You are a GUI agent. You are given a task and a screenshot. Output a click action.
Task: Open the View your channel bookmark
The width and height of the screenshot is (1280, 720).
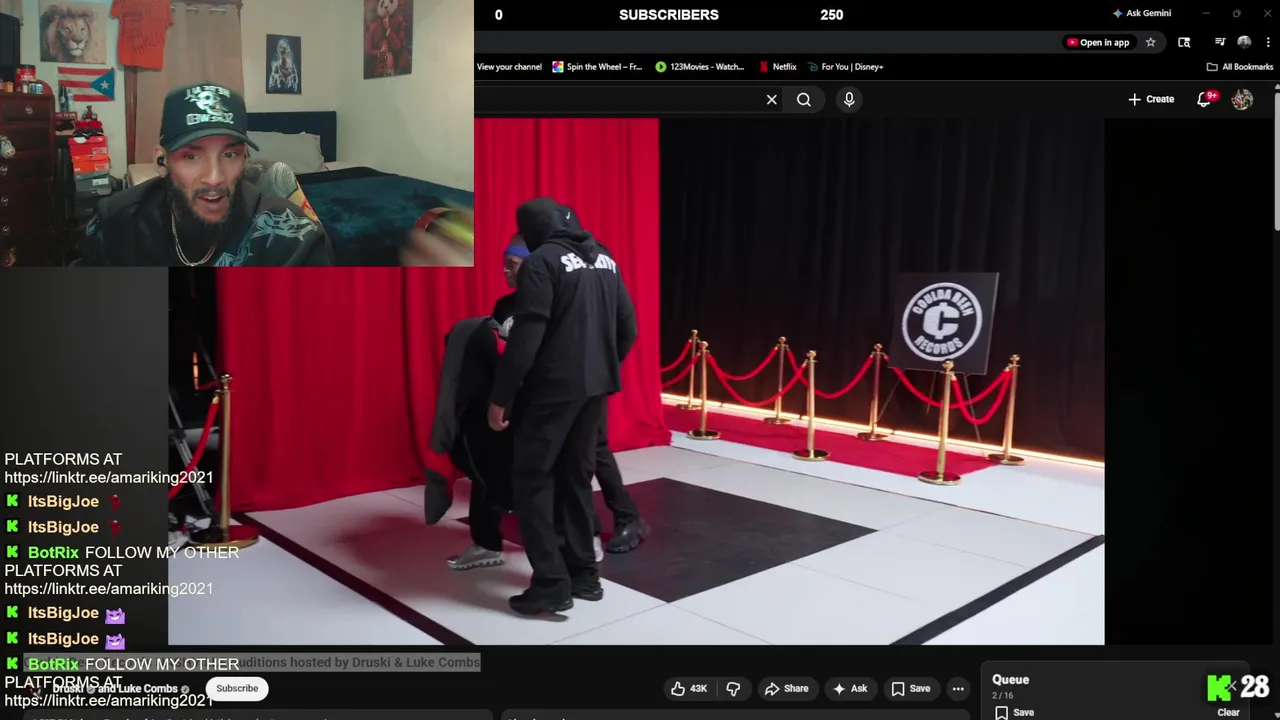(509, 67)
